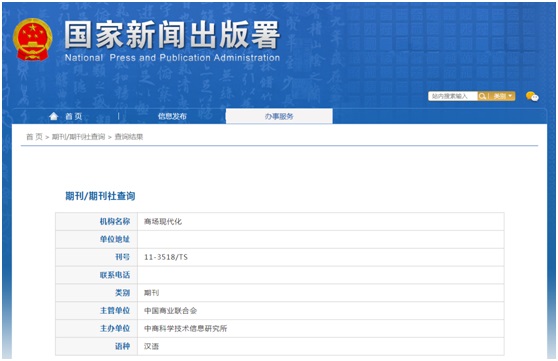Focus the 站内搜索输入 search box

coord(453,96)
